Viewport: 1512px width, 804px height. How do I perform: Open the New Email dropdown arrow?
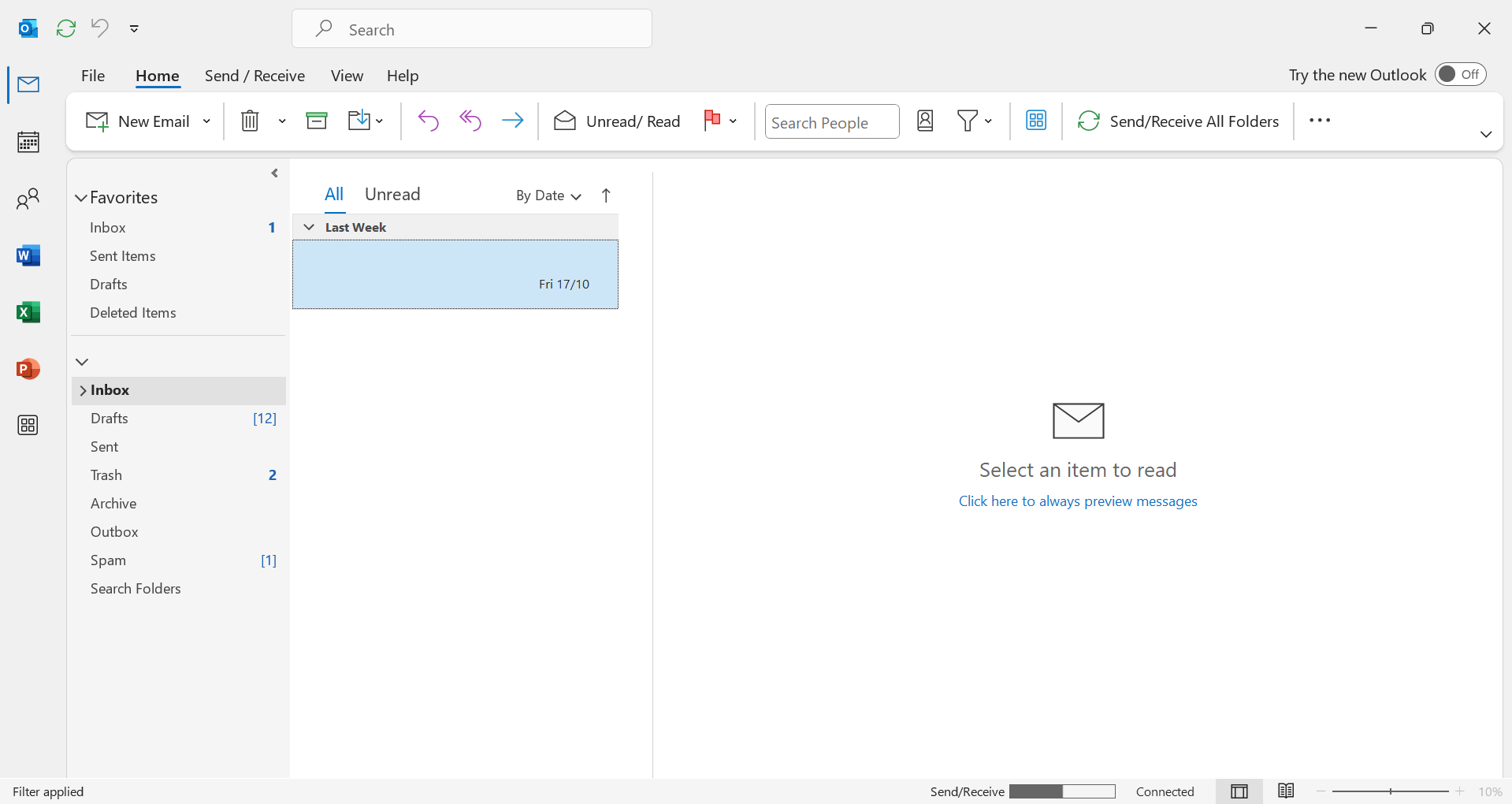pos(207,121)
